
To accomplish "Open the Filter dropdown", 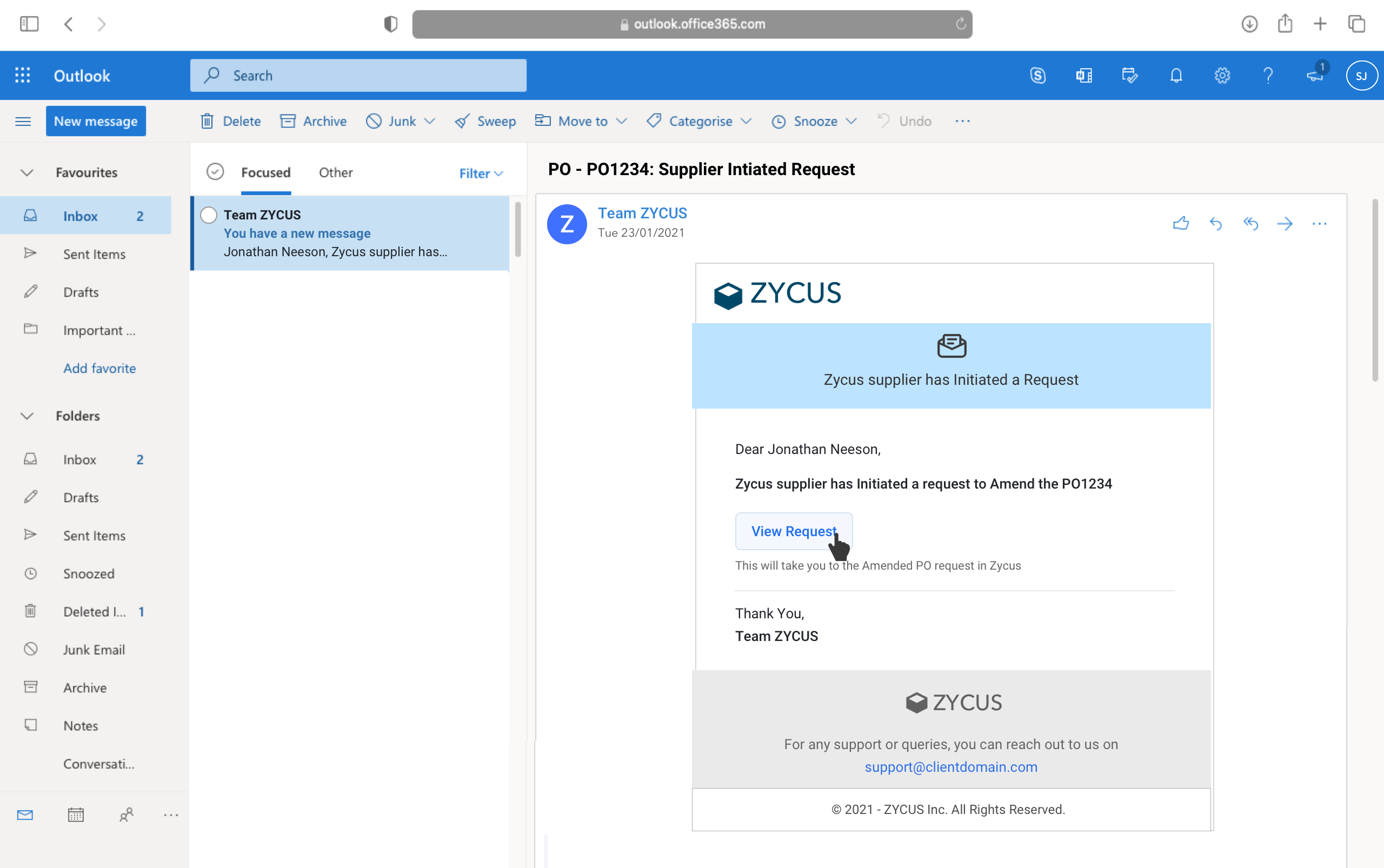I will click(481, 173).
